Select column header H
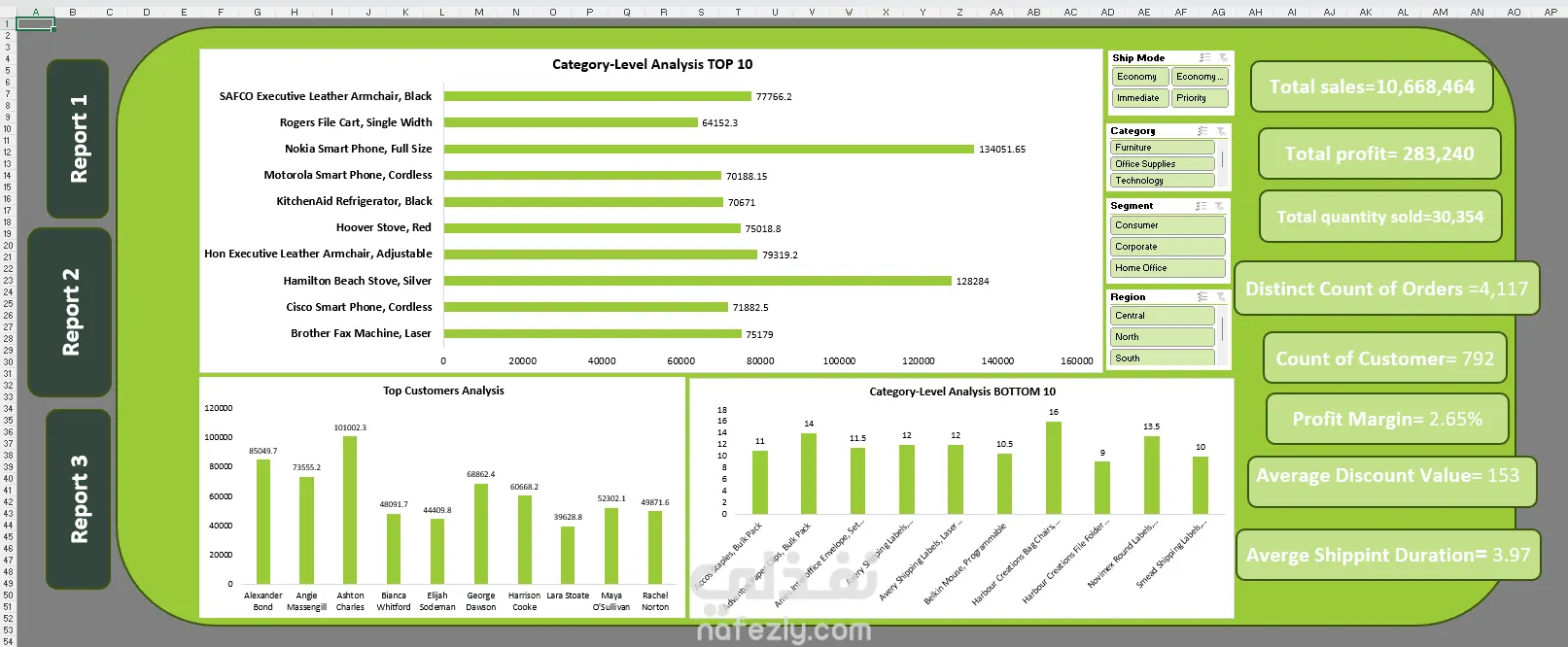The image size is (1568, 647). [x=295, y=13]
